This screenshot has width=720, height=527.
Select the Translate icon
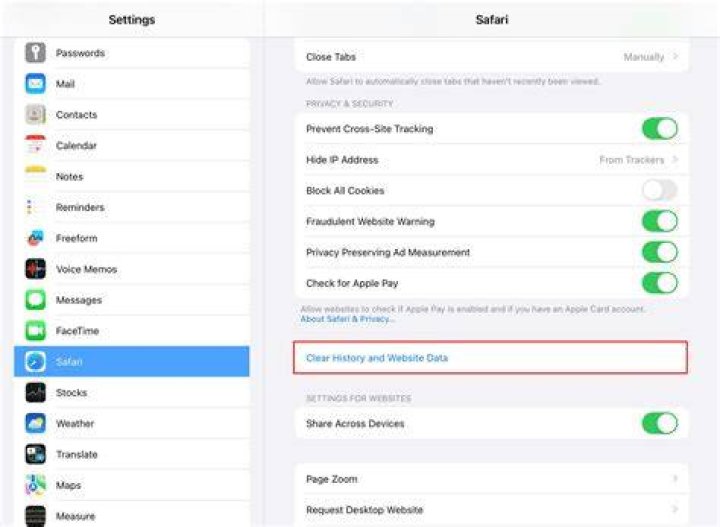coord(35,454)
